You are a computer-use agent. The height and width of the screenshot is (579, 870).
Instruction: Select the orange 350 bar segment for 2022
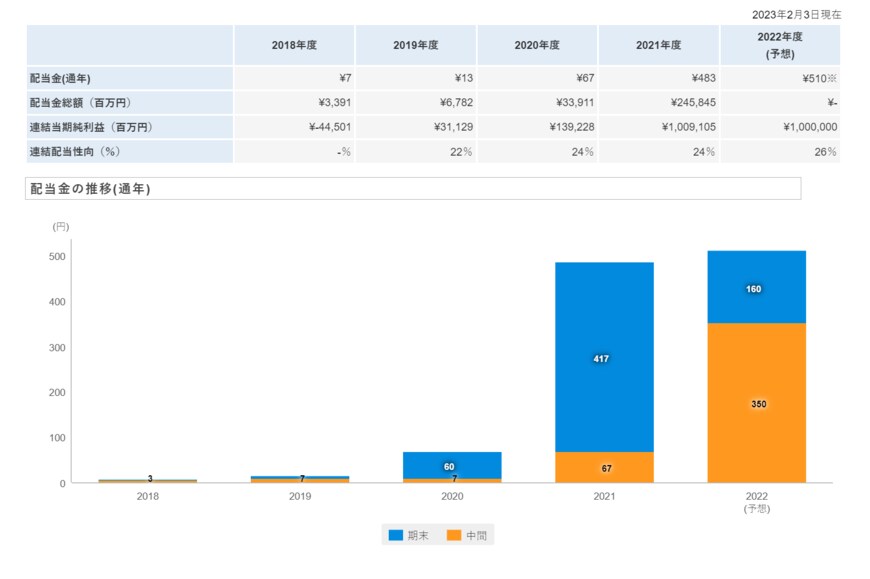click(x=756, y=403)
